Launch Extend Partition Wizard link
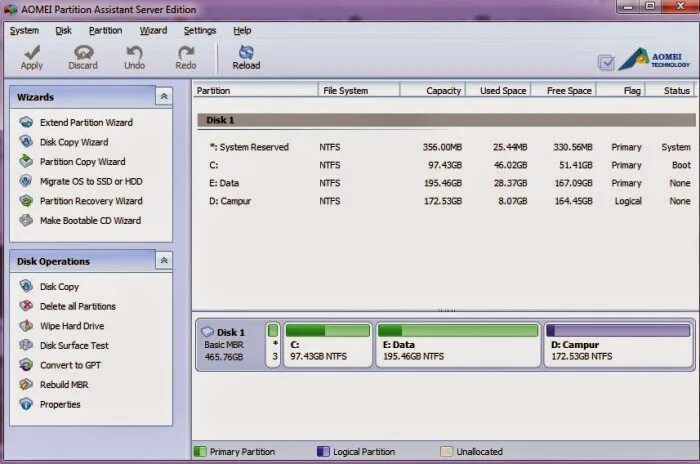700x464 pixels. pos(86,122)
